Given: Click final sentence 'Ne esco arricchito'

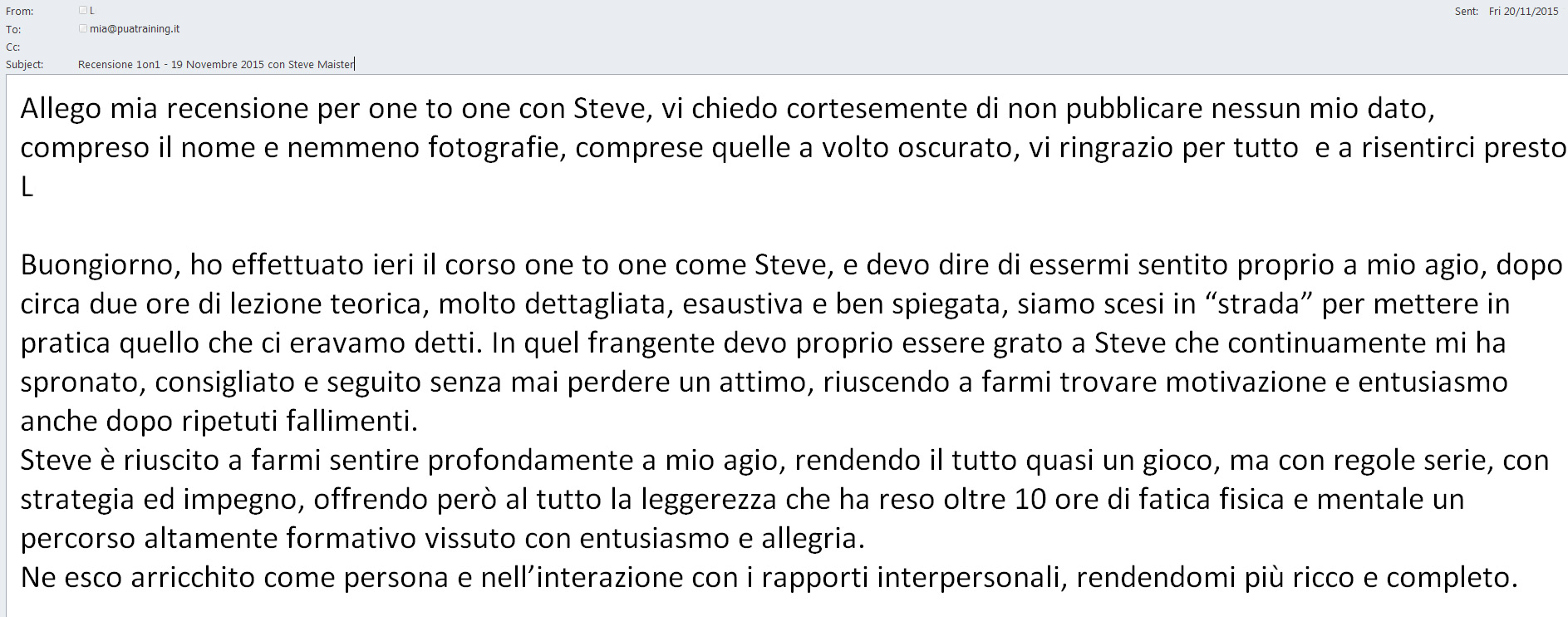Looking at the screenshot, I should (769, 577).
